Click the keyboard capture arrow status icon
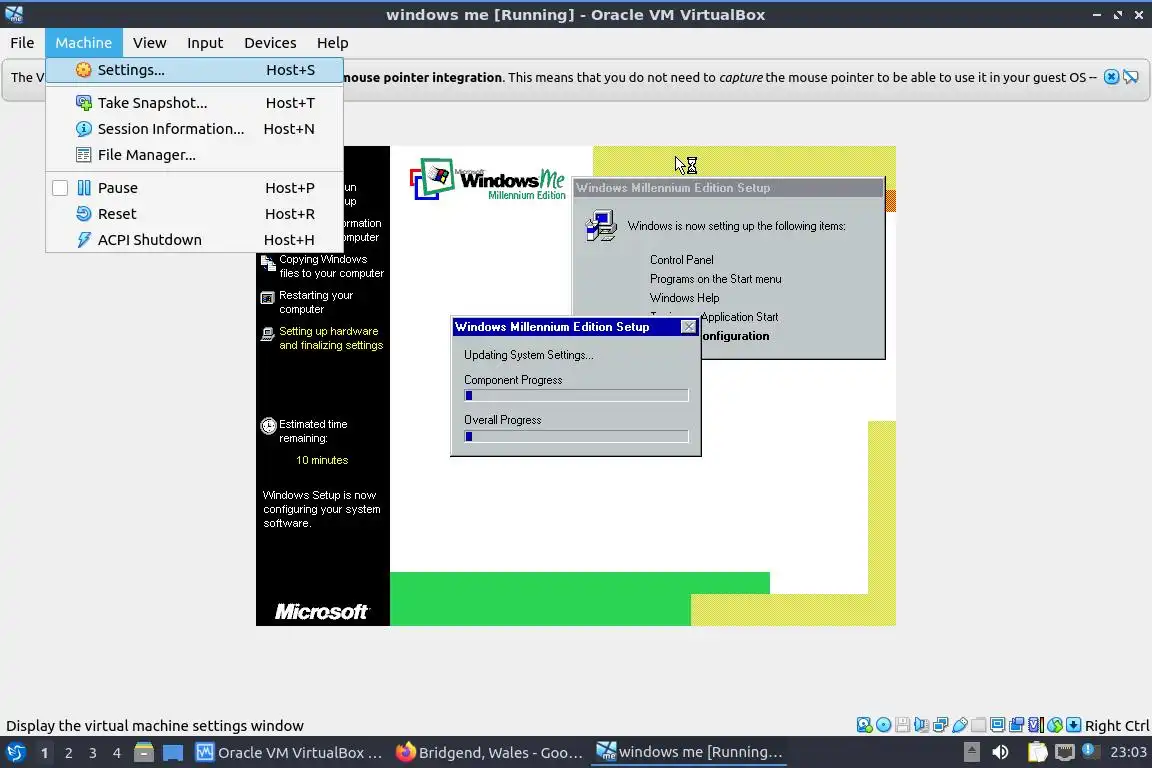Screen dimensions: 1152x768 (x=1073, y=725)
